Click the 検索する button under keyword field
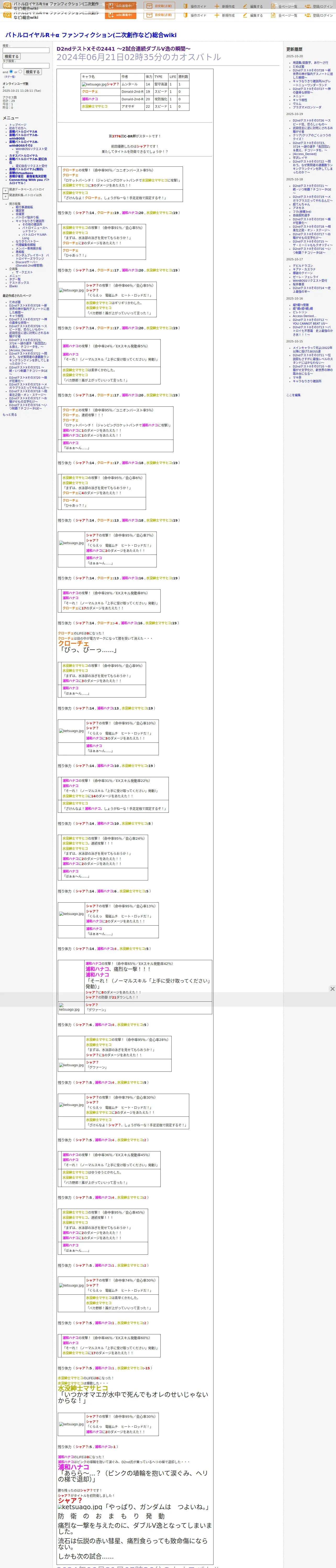 coord(12,57)
